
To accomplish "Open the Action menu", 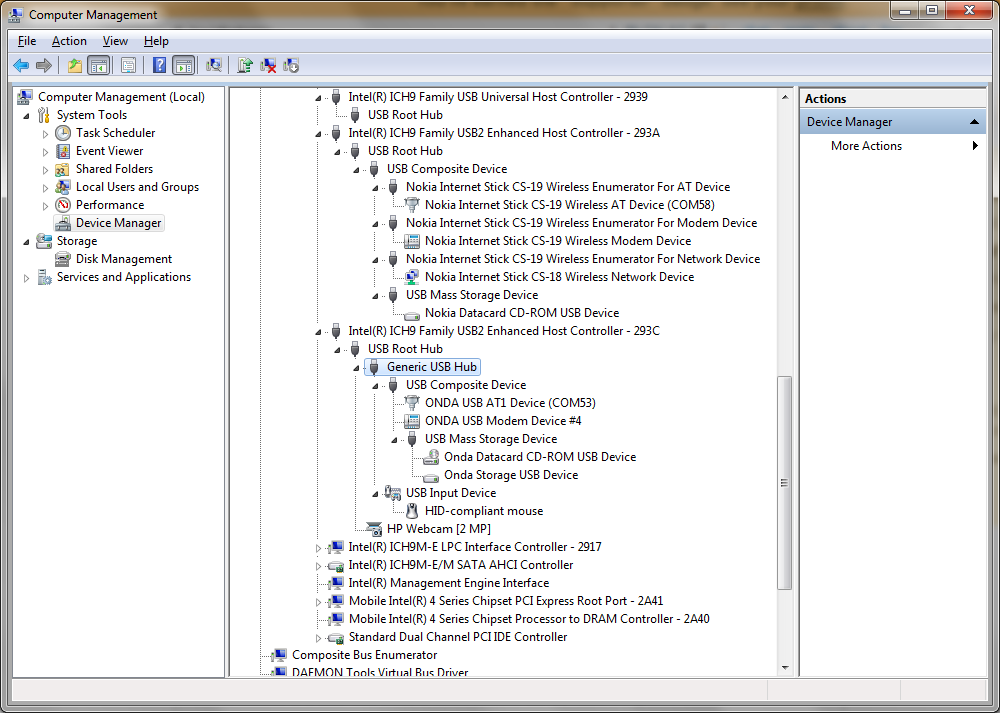I will click(x=69, y=41).
